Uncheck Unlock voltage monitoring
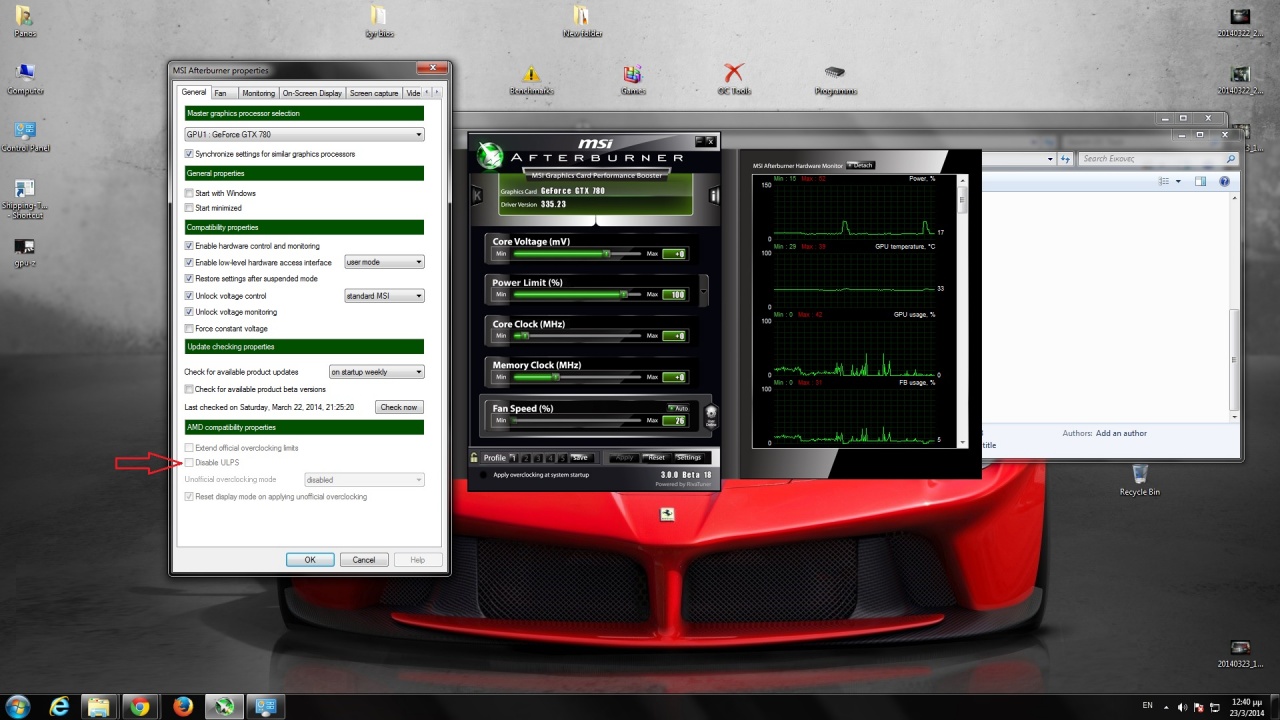The height and width of the screenshot is (720, 1280). (x=189, y=312)
